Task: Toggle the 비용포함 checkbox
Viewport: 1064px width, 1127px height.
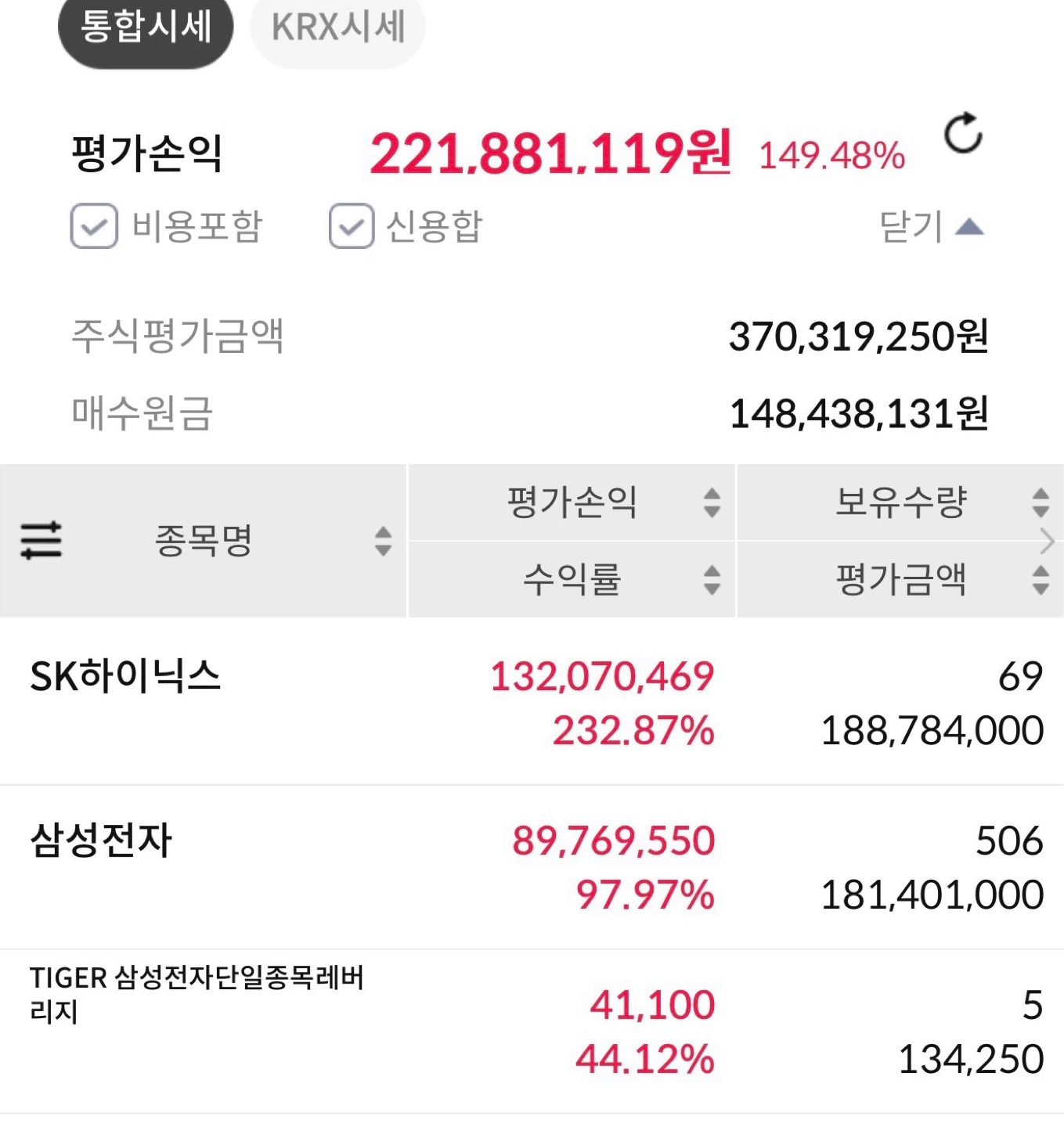Action: (x=94, y=226)
